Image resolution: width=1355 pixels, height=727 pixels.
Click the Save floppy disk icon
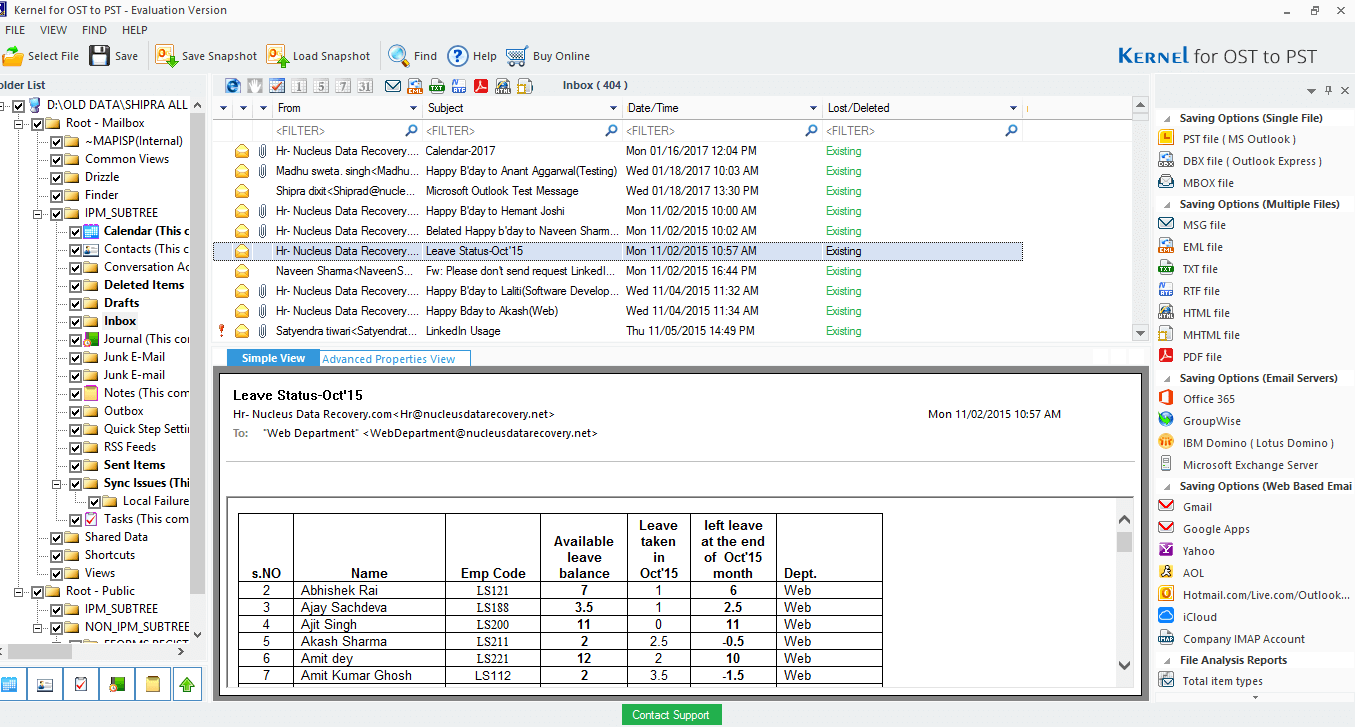point(99,56)
